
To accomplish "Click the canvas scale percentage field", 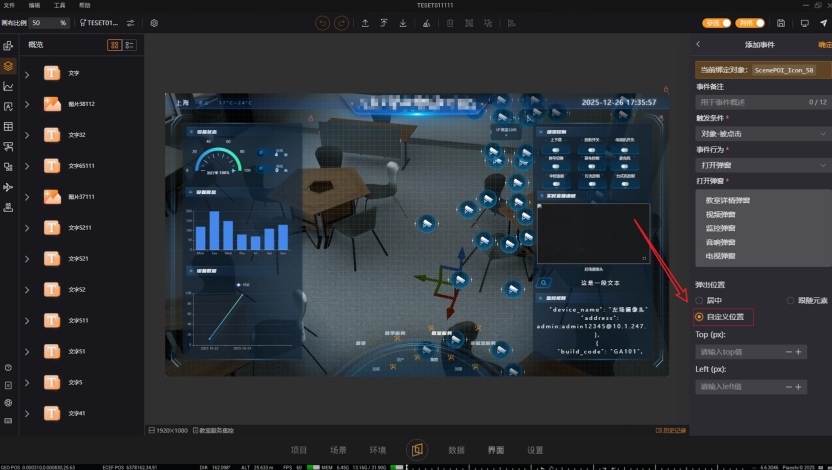I will tap(49, 23).
